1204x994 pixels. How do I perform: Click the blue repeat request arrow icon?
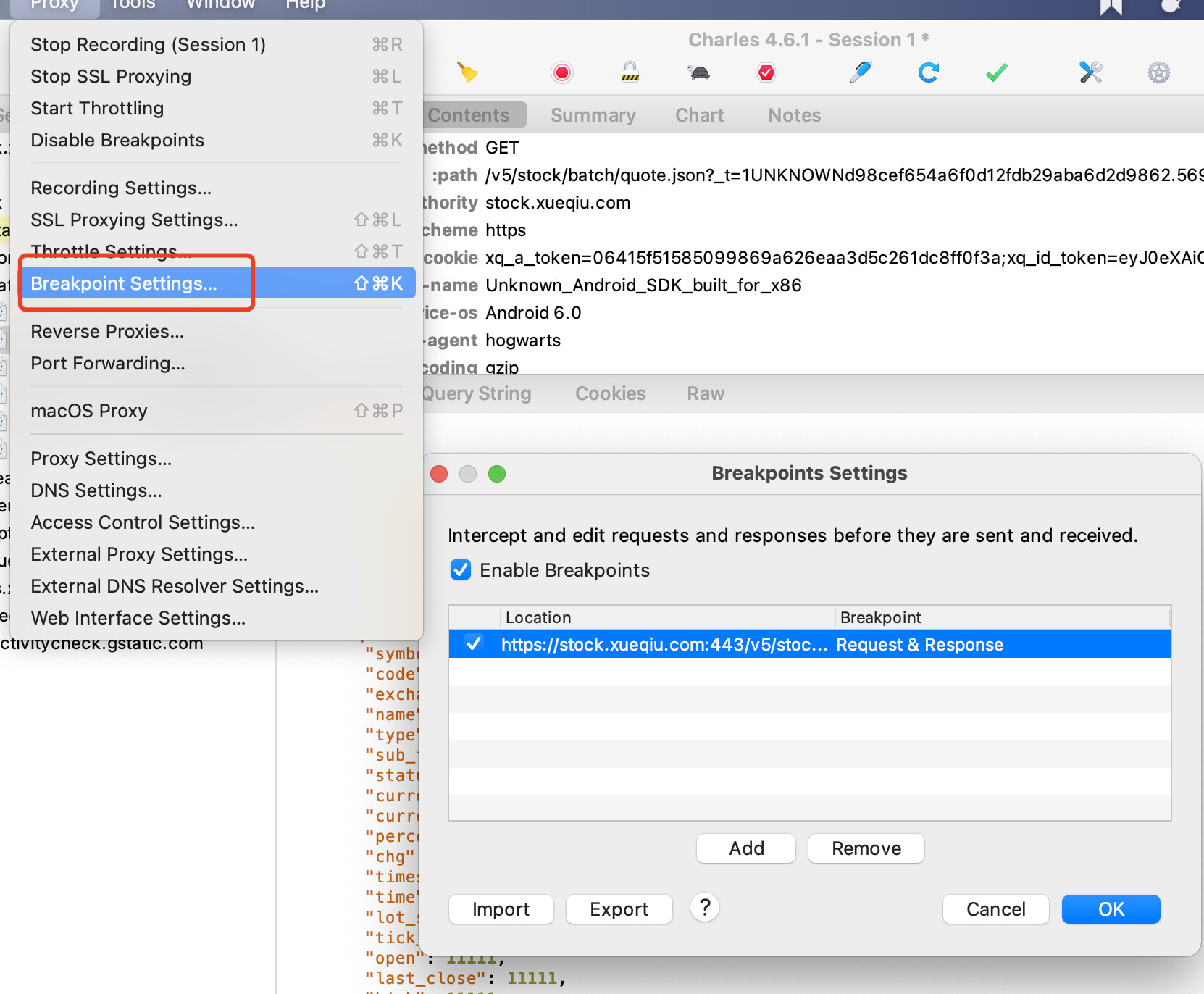(928, 72)
